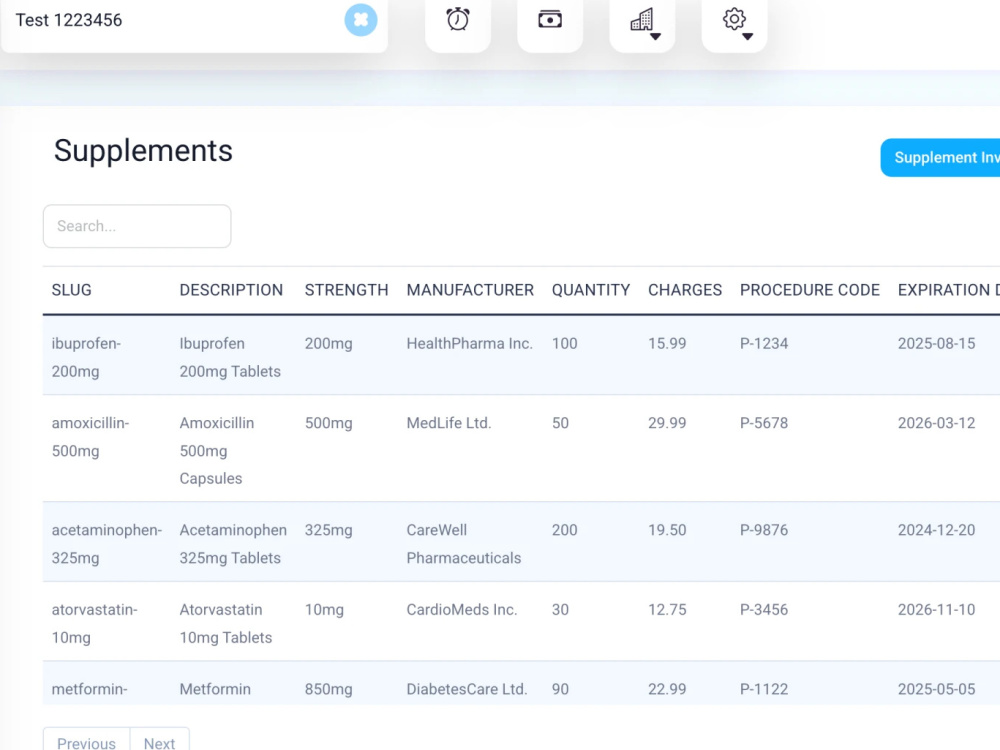
Task: Sort table by EXPIRATION column header
Action: pyautogui.click(x=948, y=290)
